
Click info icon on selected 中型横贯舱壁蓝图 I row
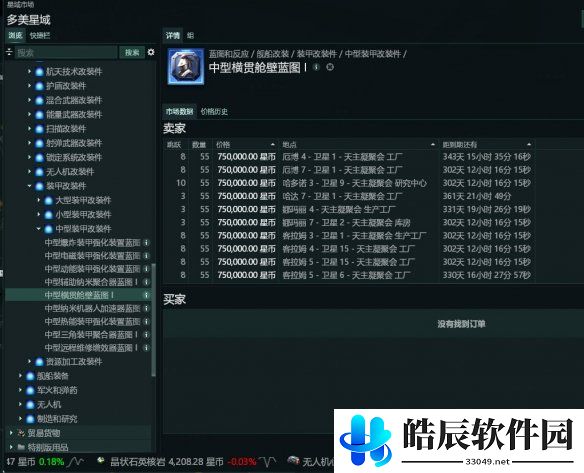click(x=147, y=295)
